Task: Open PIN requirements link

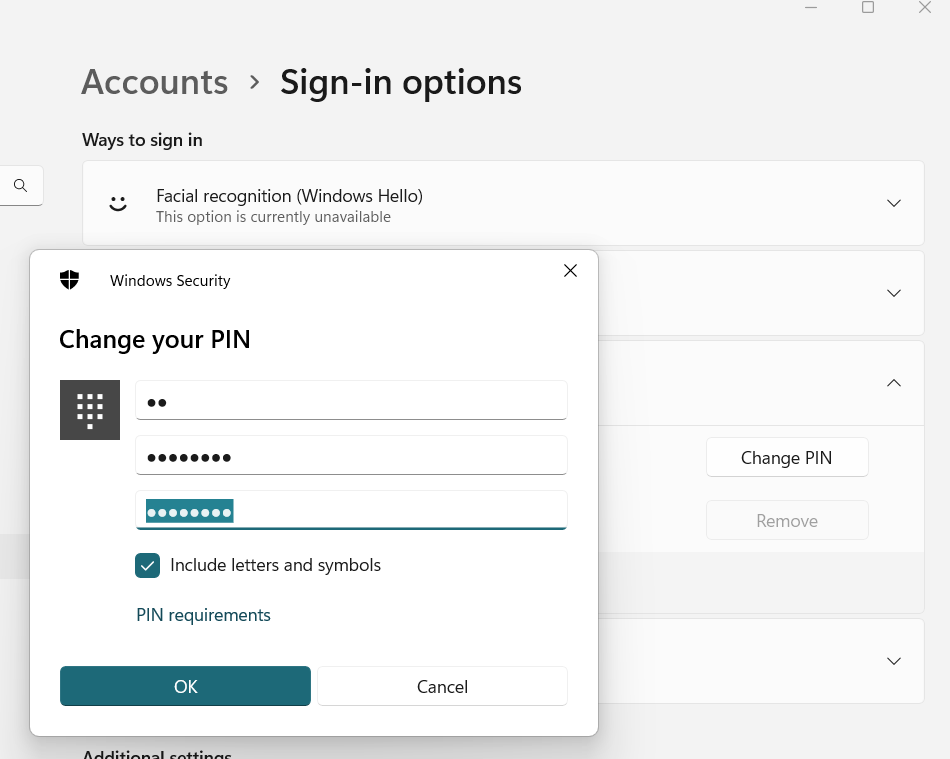Action: pyautogui.click(x=203, y=615)
